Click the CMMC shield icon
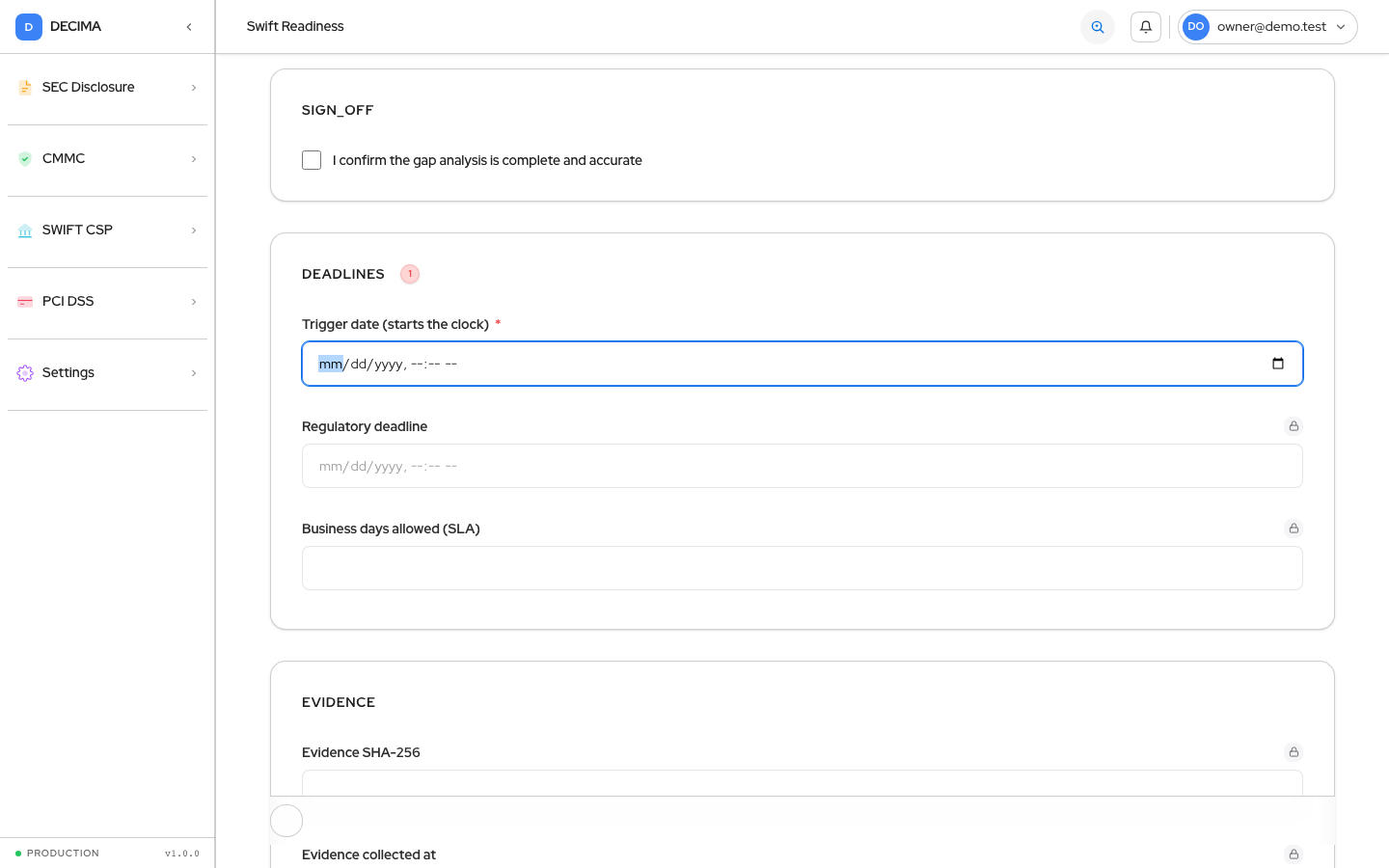Image resolution: width=1389 pixels, height=868 pixels. (25, 159)
